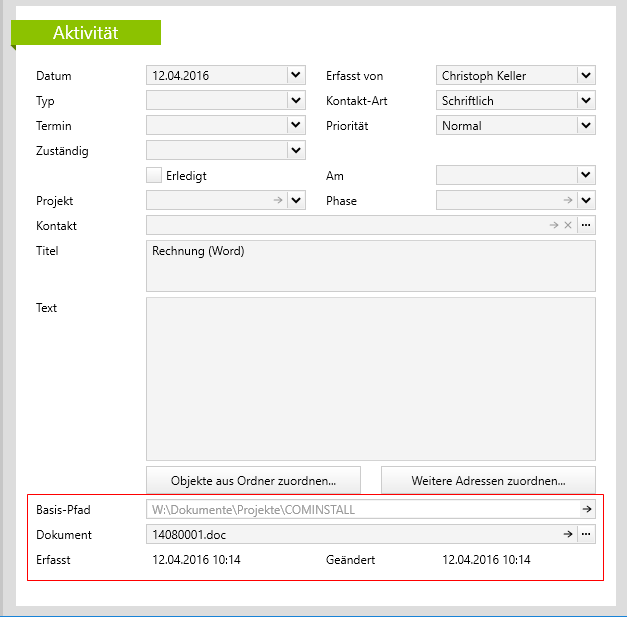Image resolution: width=627 pixels, height=617 pixels.
Task: Click the Objekte aus Ordner zuordnen button
Action: point(252,480)
